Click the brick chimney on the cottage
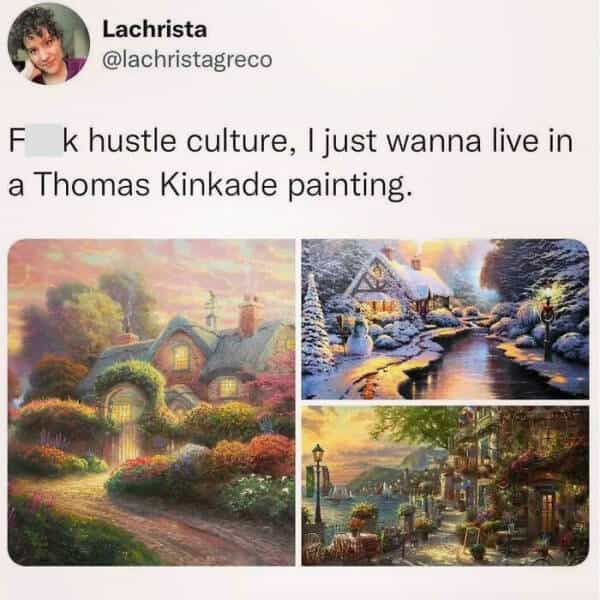 249,315
